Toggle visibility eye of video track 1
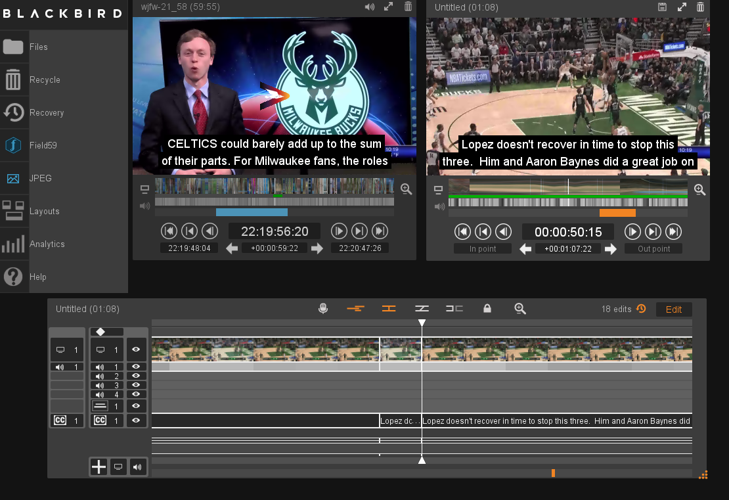Image resolution: width=729 pixels, height=500 pixels. point(136,350)
